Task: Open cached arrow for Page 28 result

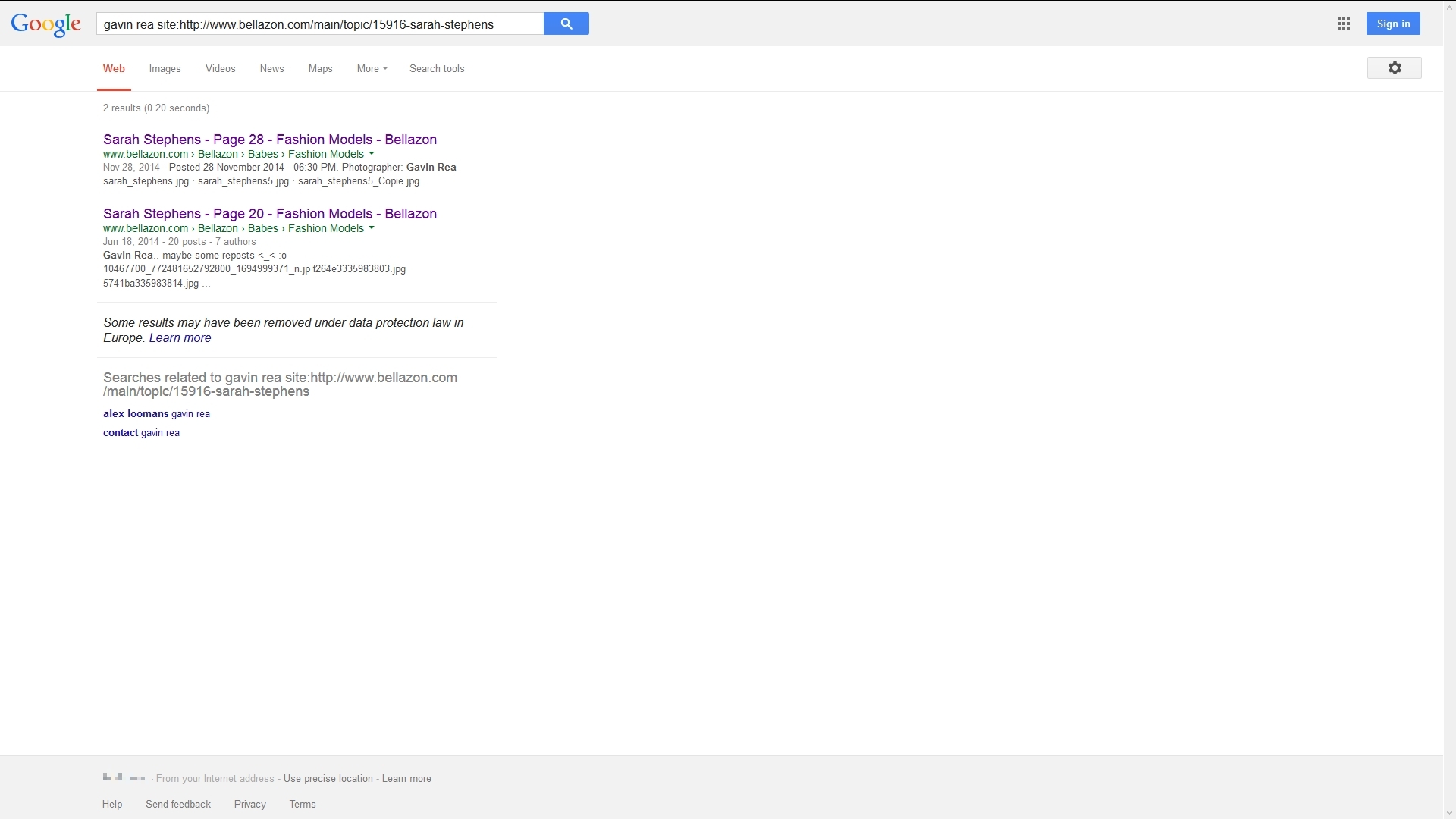Action: (x=372, y=154)
